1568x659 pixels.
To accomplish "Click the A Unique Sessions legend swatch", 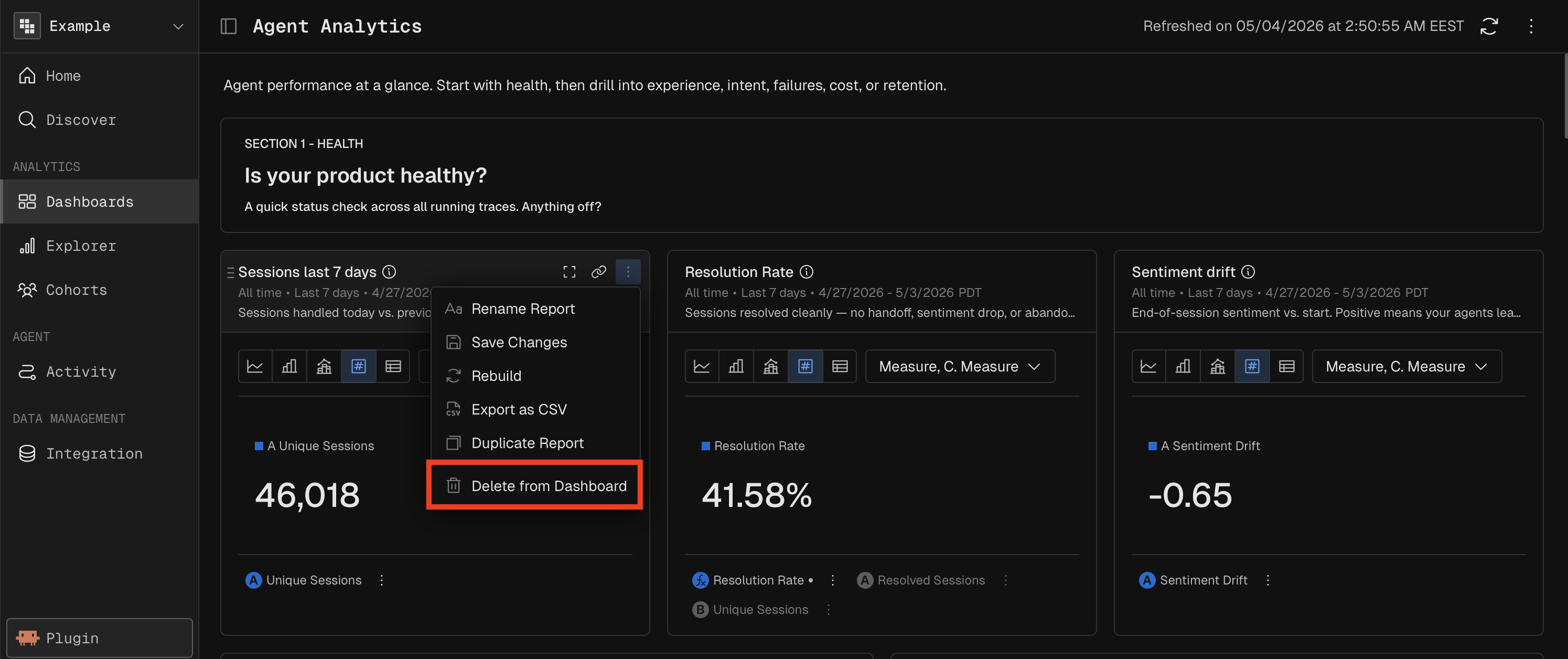I will [x=259, y=446].
